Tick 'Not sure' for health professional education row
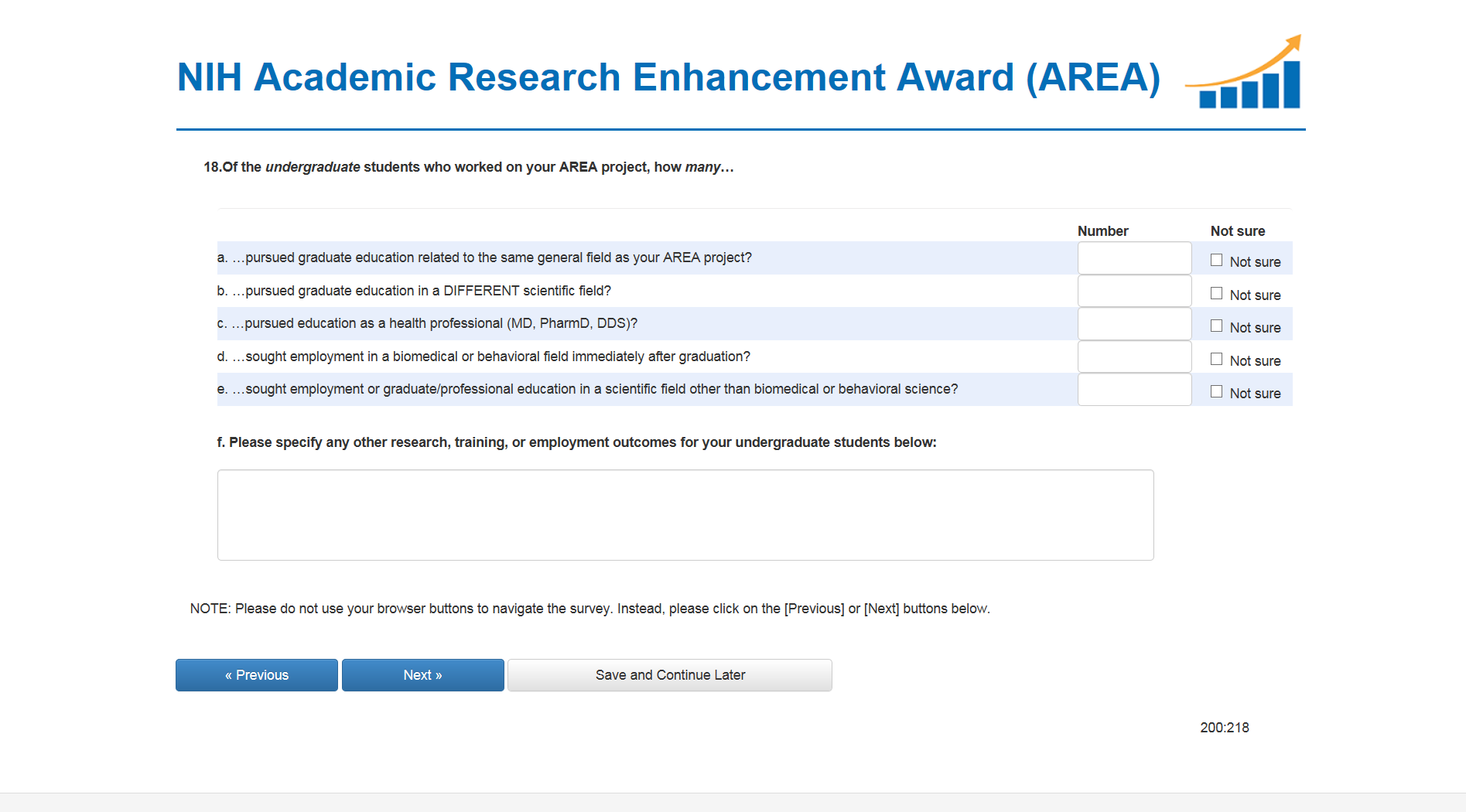 coord(1217,326)
